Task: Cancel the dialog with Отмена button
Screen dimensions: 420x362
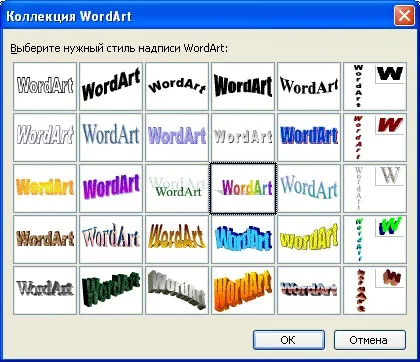Action: (x=370, y=340)
